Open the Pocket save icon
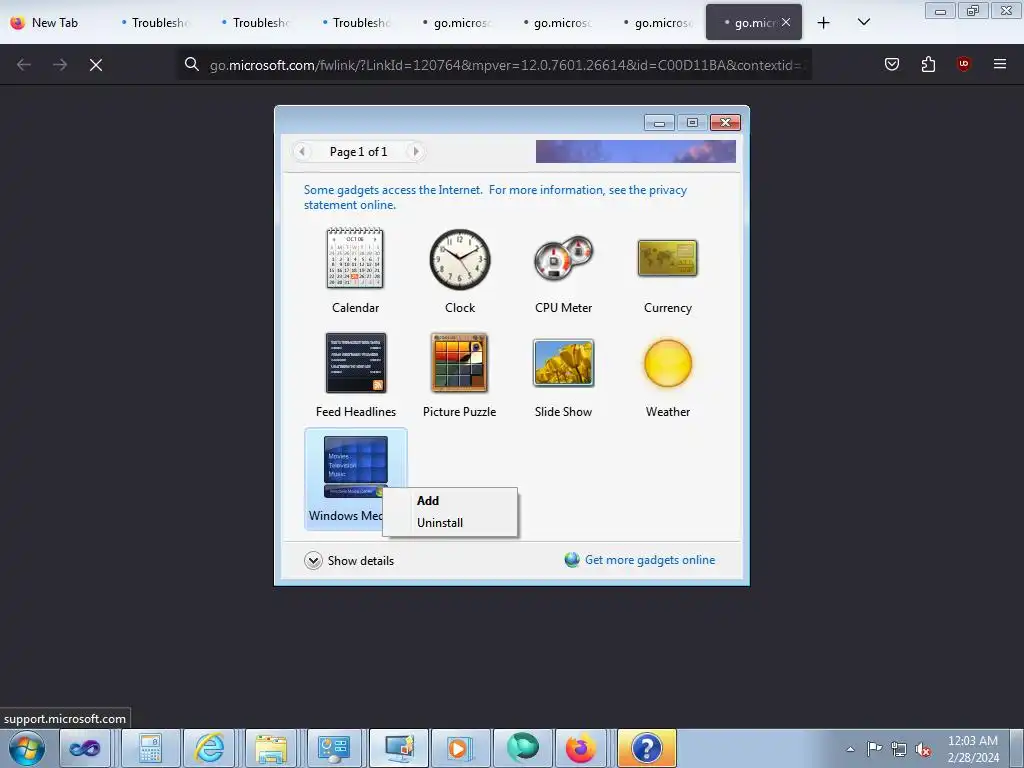This screenshot has width=1024, height=768. [891, 64]
